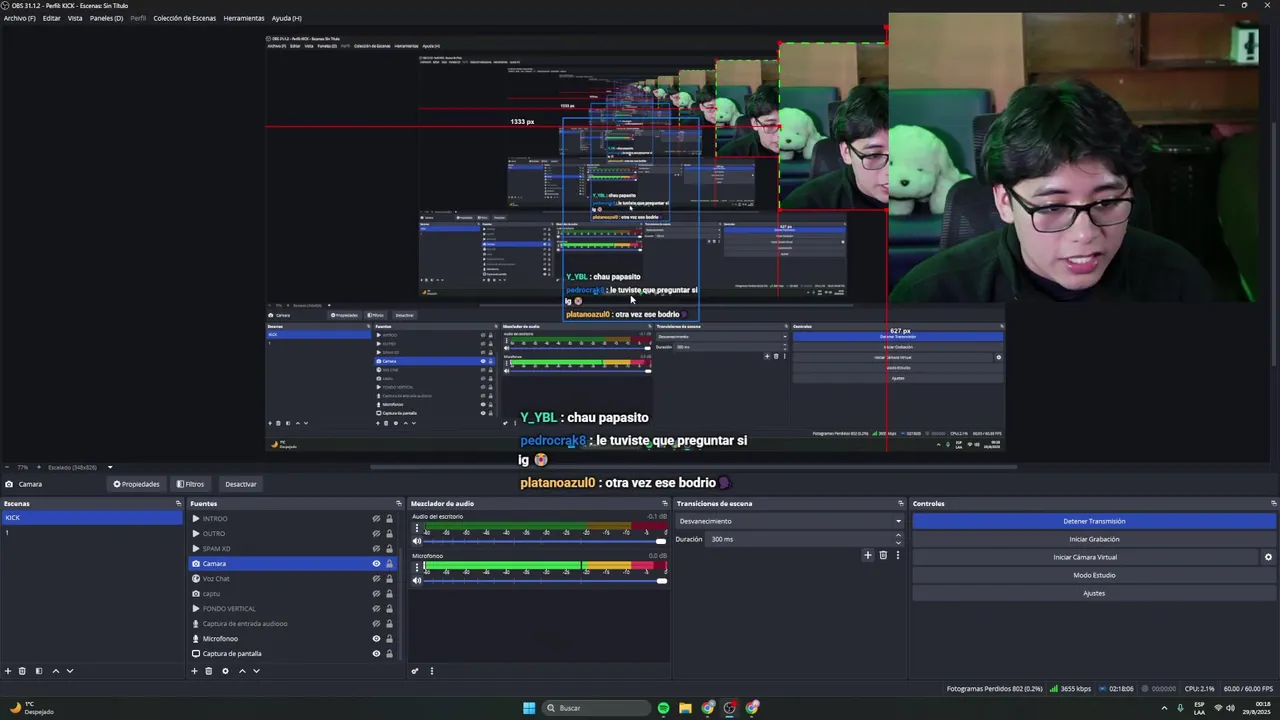Image resolution: width=1280 pixels, height=720 pixels.
Task: Open advanced audio properties gears icon in mixer
Action: point(415,671)
